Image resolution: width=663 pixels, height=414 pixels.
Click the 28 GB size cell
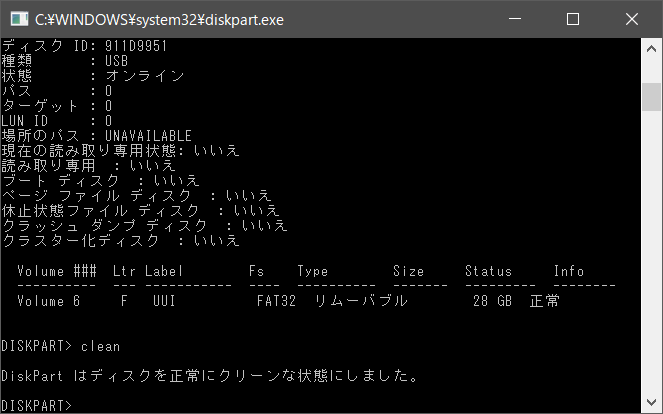(493, 301)
